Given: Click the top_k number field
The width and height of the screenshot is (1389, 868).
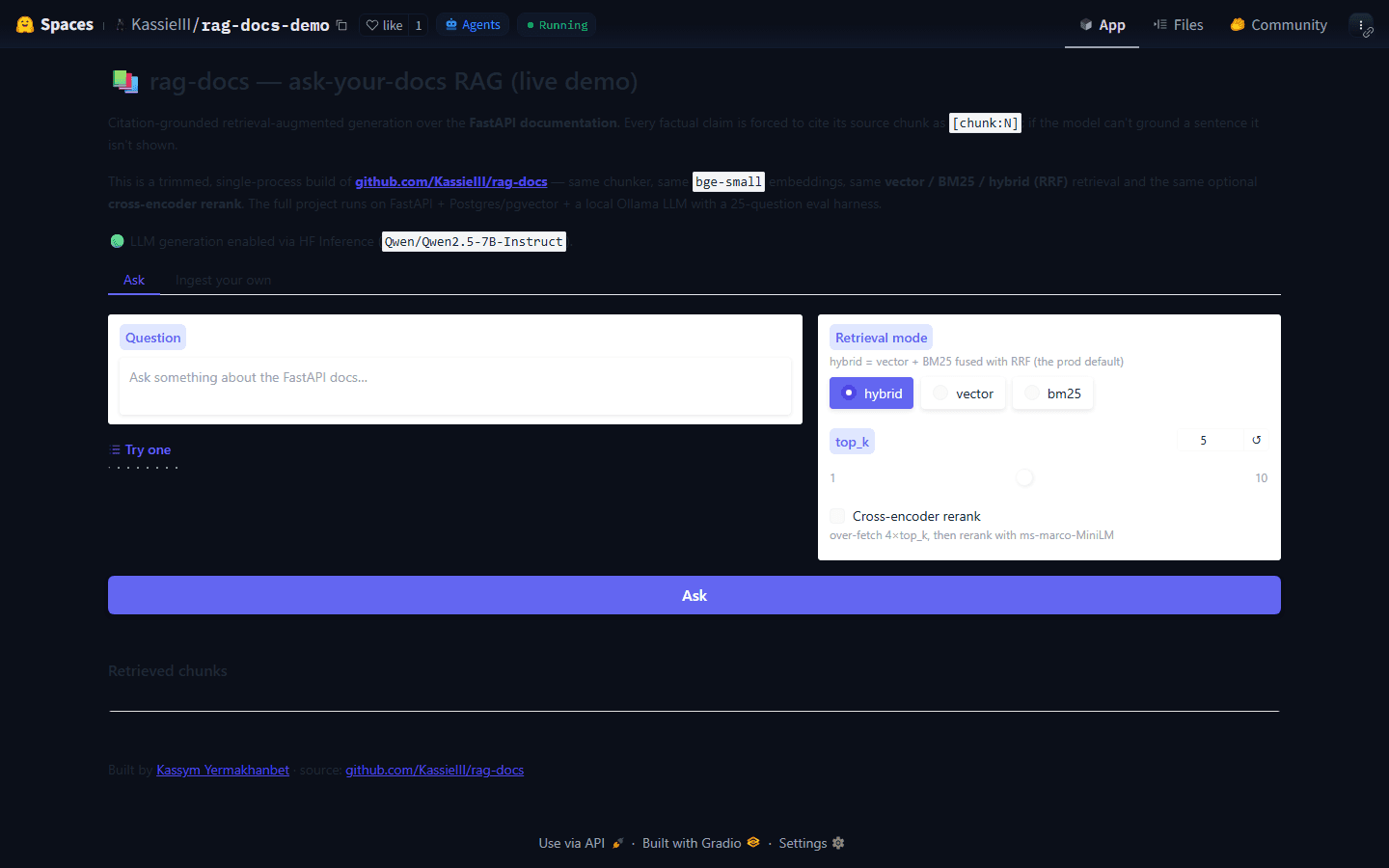Looking at the screenshot, I should 1210,440.
